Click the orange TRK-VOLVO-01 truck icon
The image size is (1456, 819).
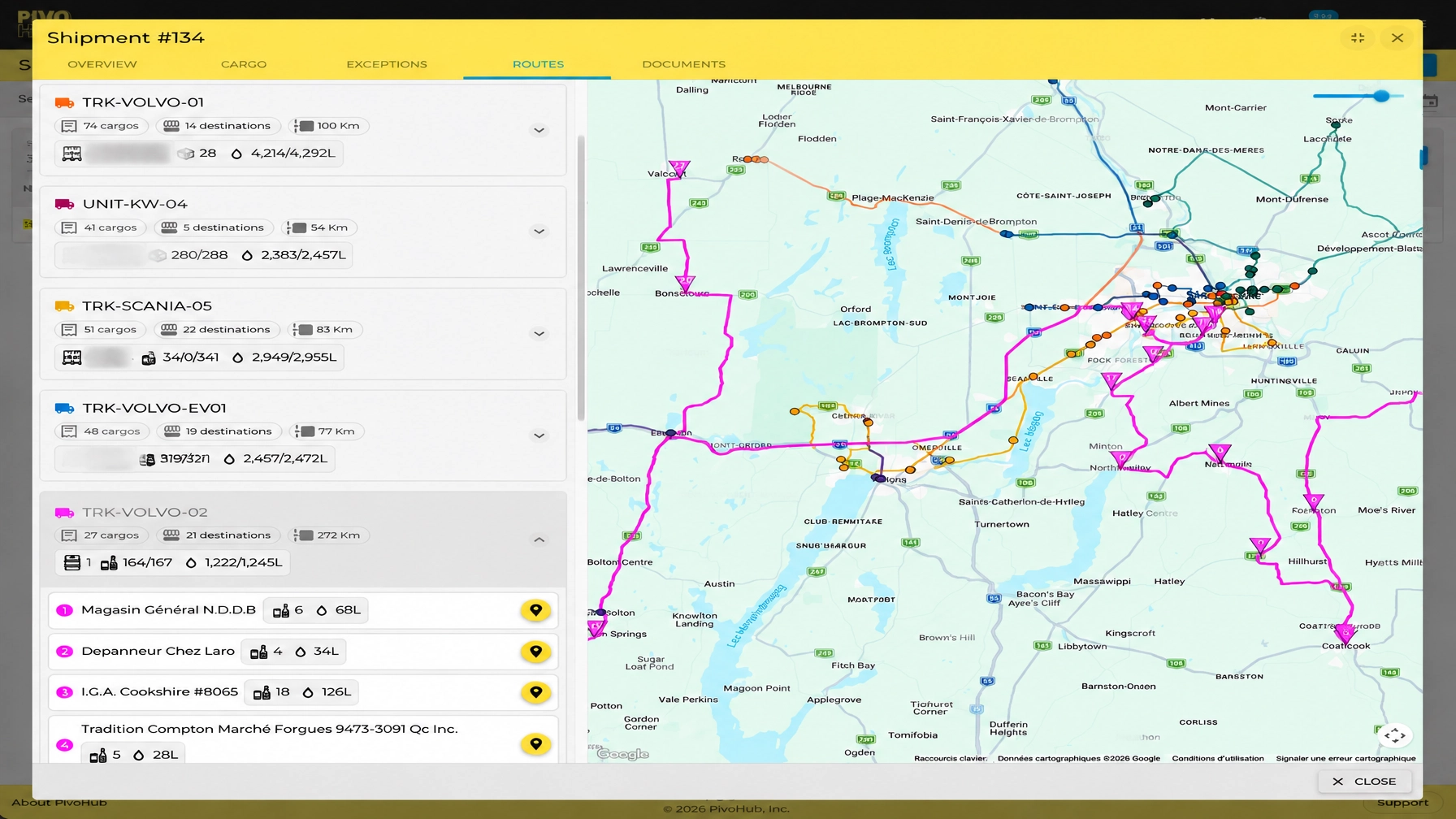(x=64, y=102)
